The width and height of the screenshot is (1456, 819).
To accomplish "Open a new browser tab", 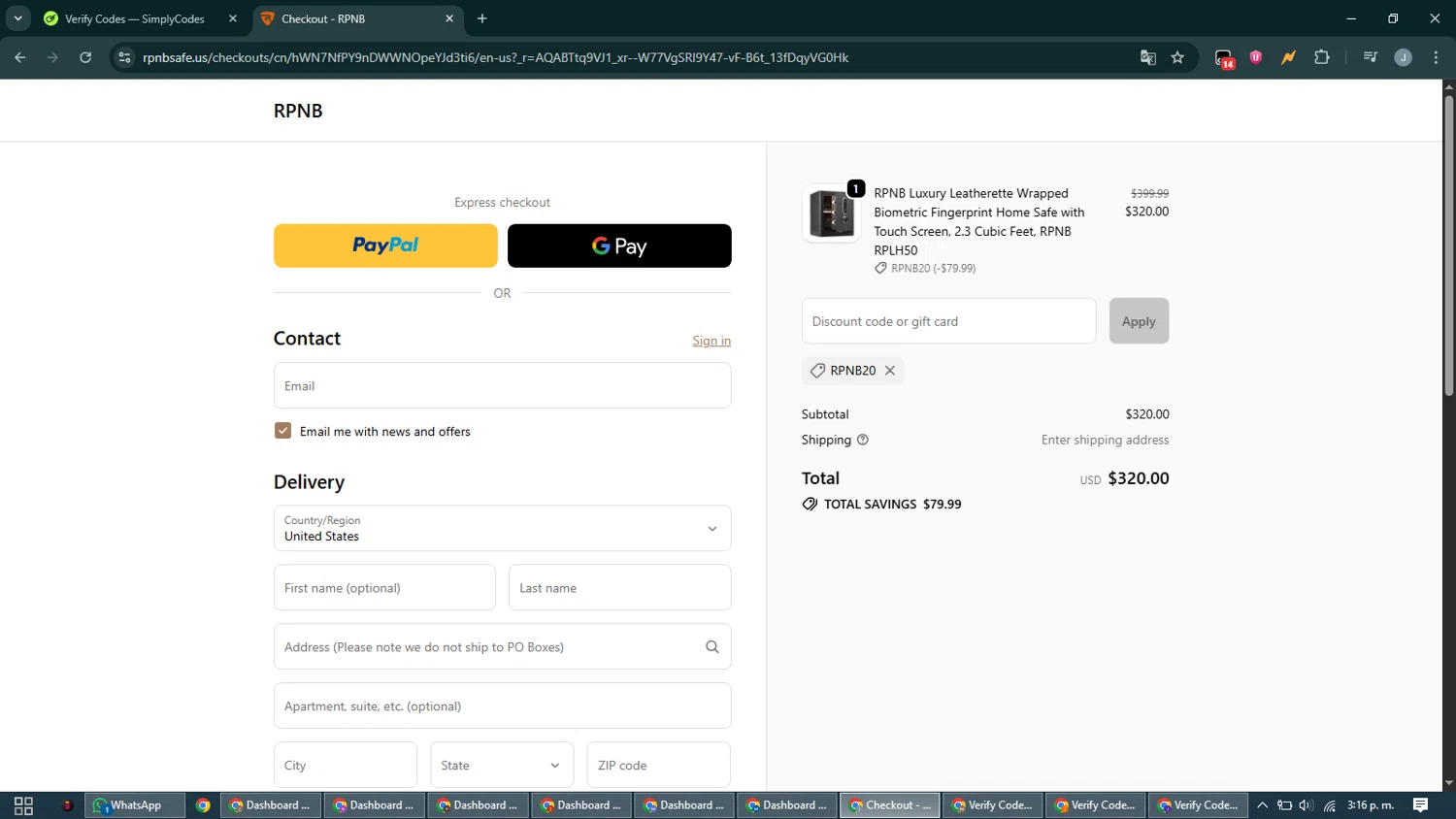I will pos(482,18).
